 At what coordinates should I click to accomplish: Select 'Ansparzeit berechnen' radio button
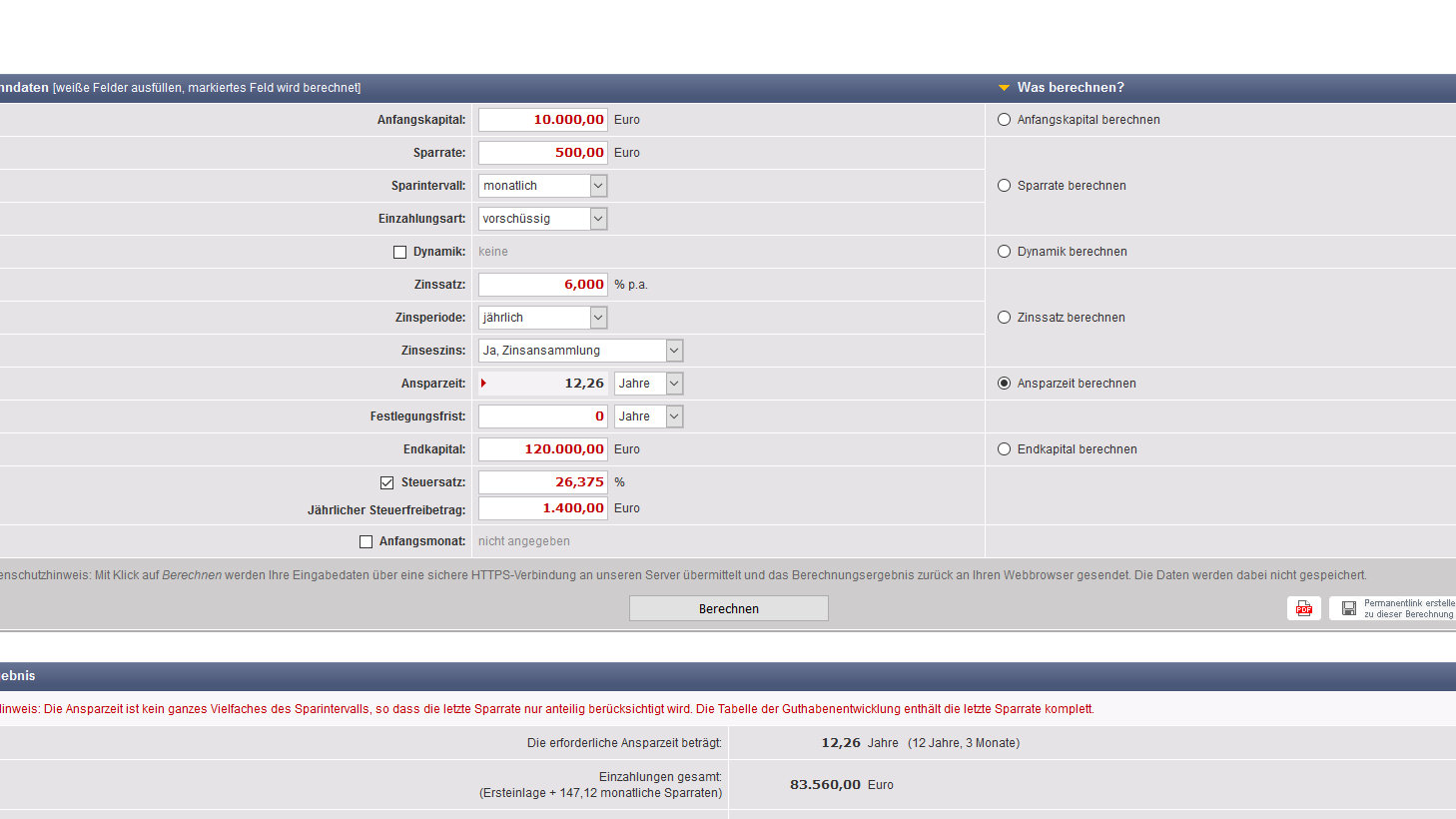pos(1005,384)
